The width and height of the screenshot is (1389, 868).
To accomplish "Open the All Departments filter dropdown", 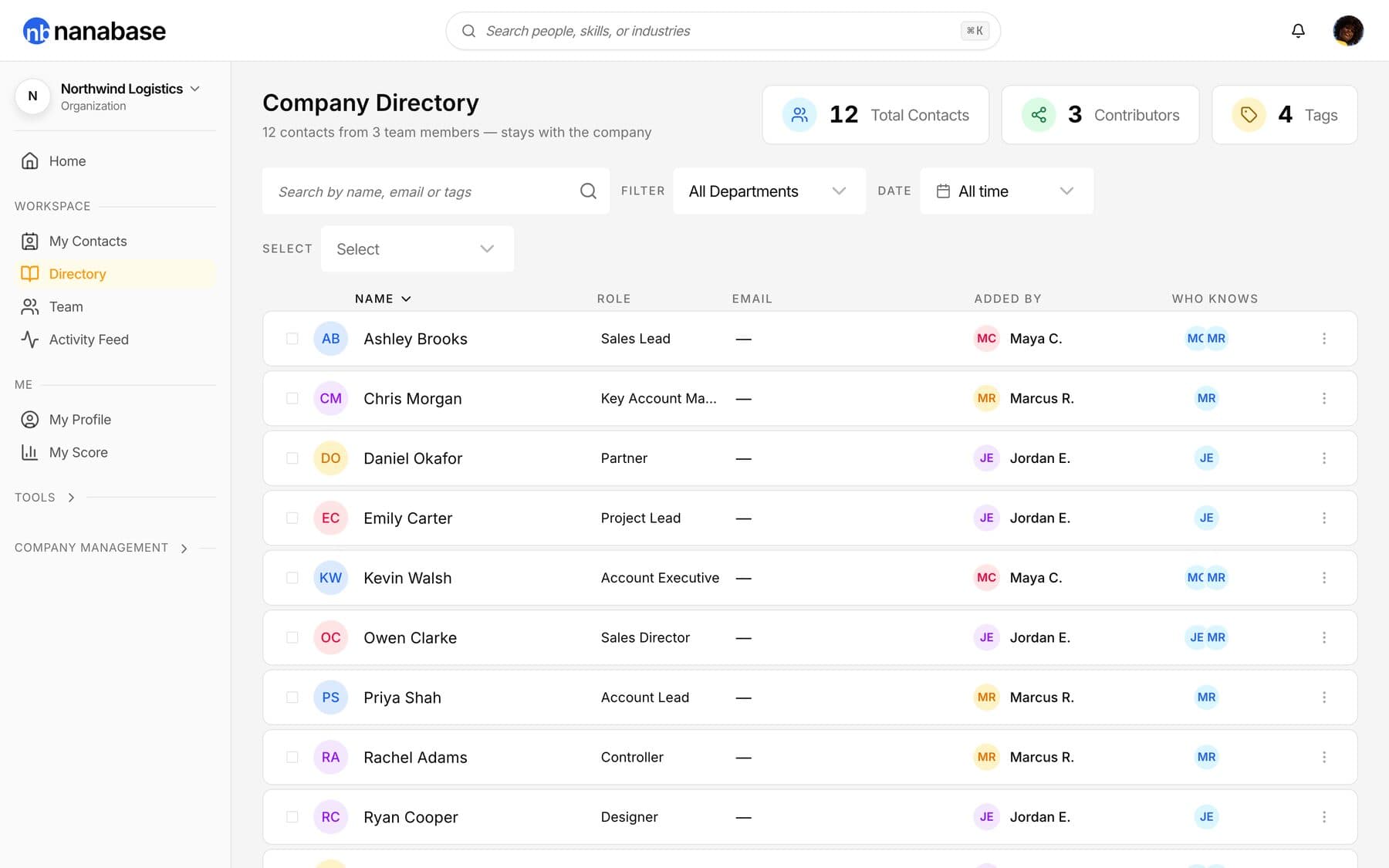I will (769, 191).
